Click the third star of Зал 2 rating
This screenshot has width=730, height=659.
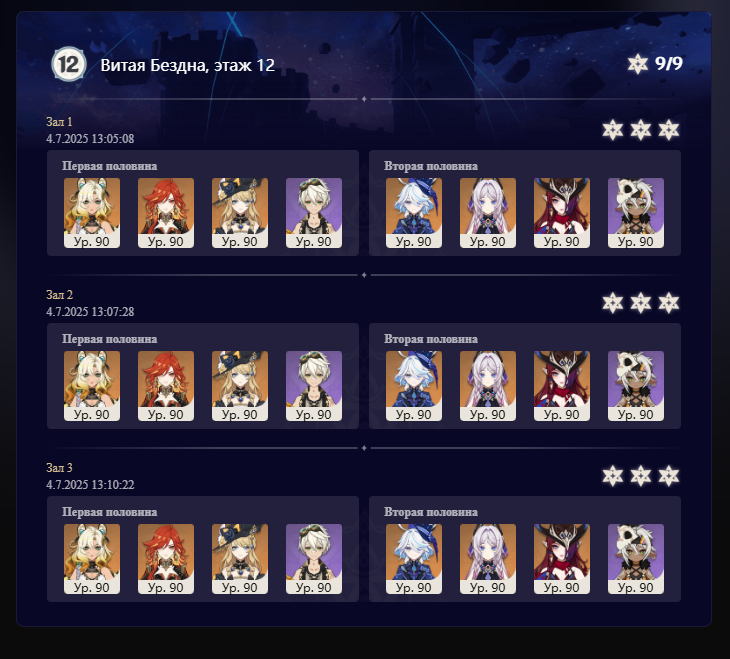point(669,303)
